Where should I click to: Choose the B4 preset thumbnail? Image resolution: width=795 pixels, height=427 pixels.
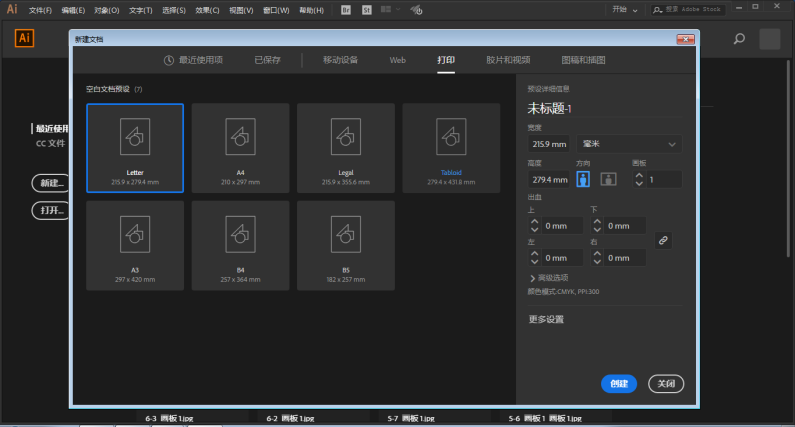coord(240,245)
